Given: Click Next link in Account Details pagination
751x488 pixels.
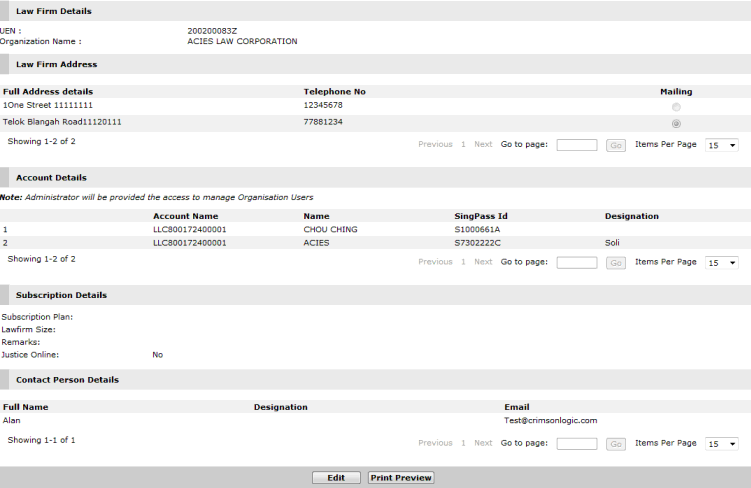Looking at the screenshot, I should [x=483, y=262].
